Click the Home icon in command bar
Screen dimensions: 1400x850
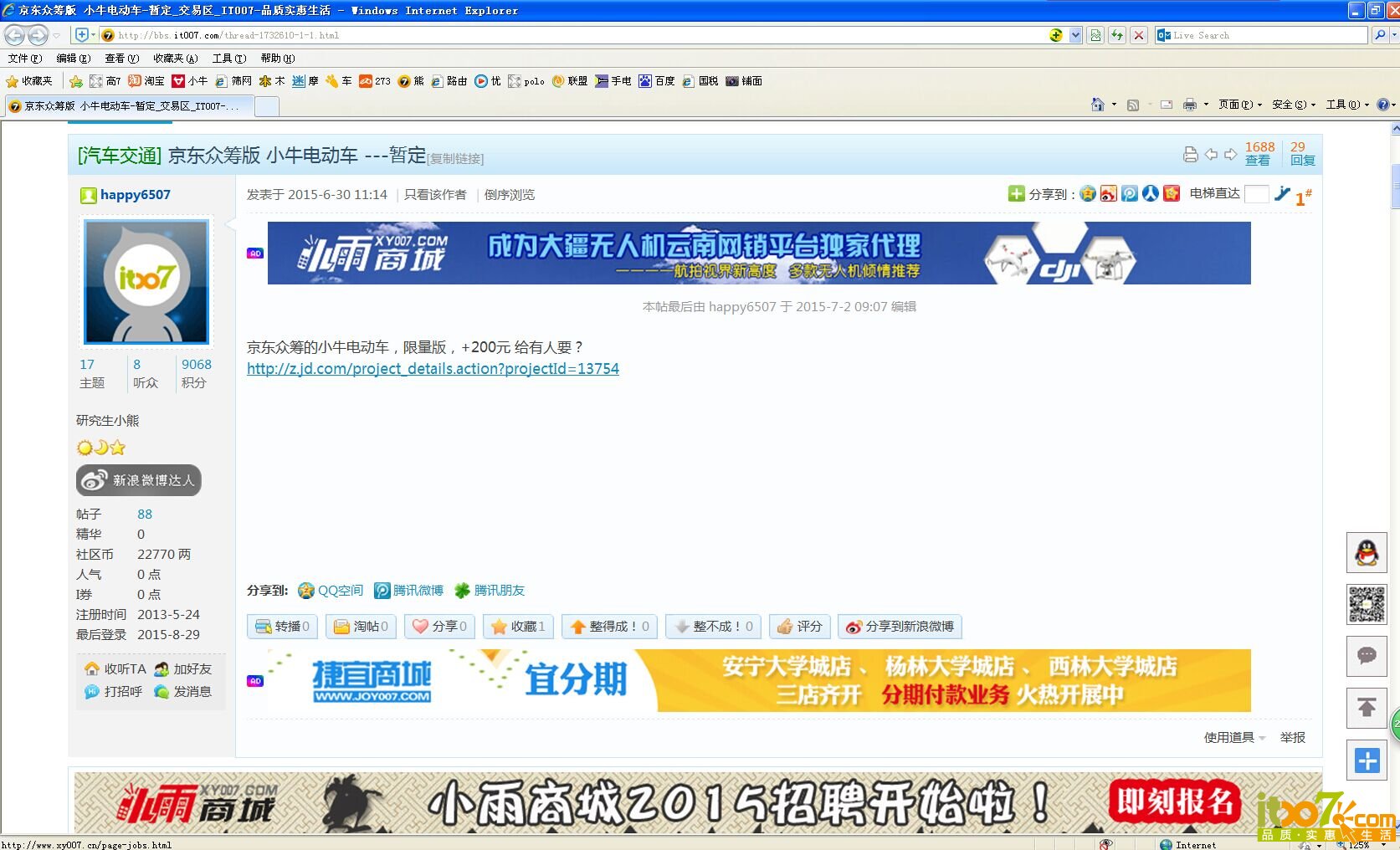tap(1098, 105)
